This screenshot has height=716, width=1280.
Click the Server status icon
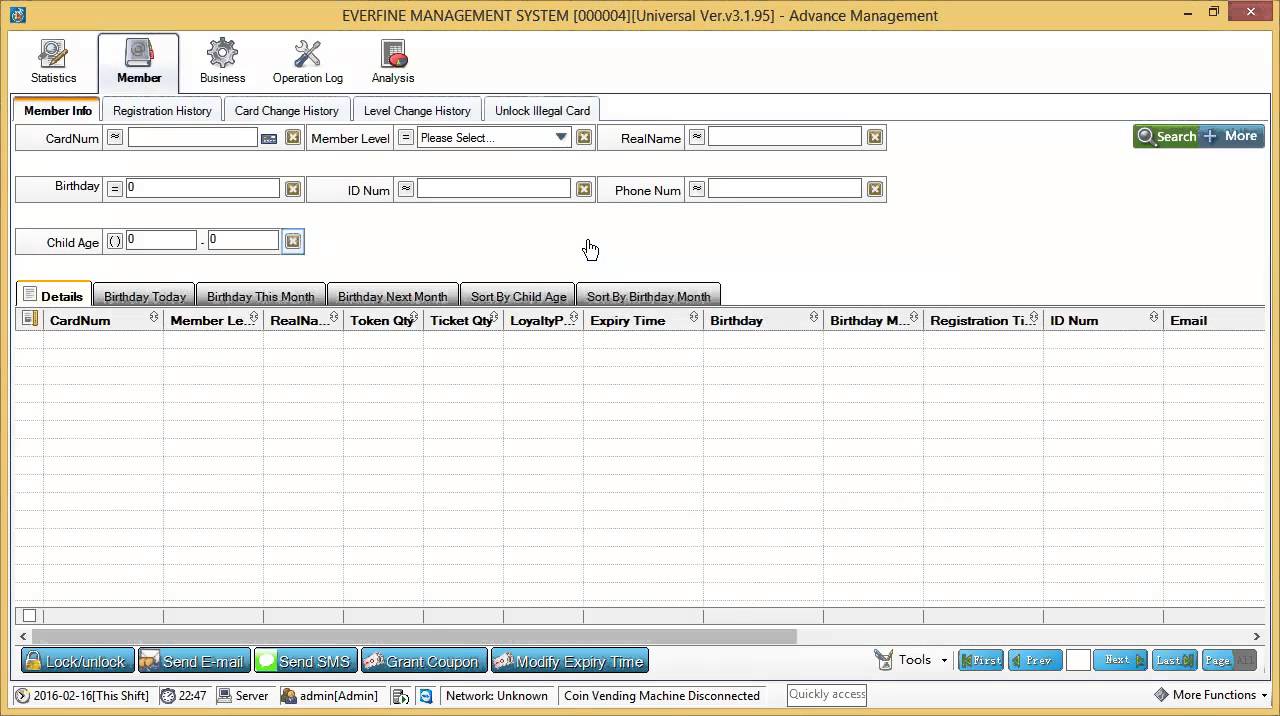pyautogui.click(x=224, y=695)
